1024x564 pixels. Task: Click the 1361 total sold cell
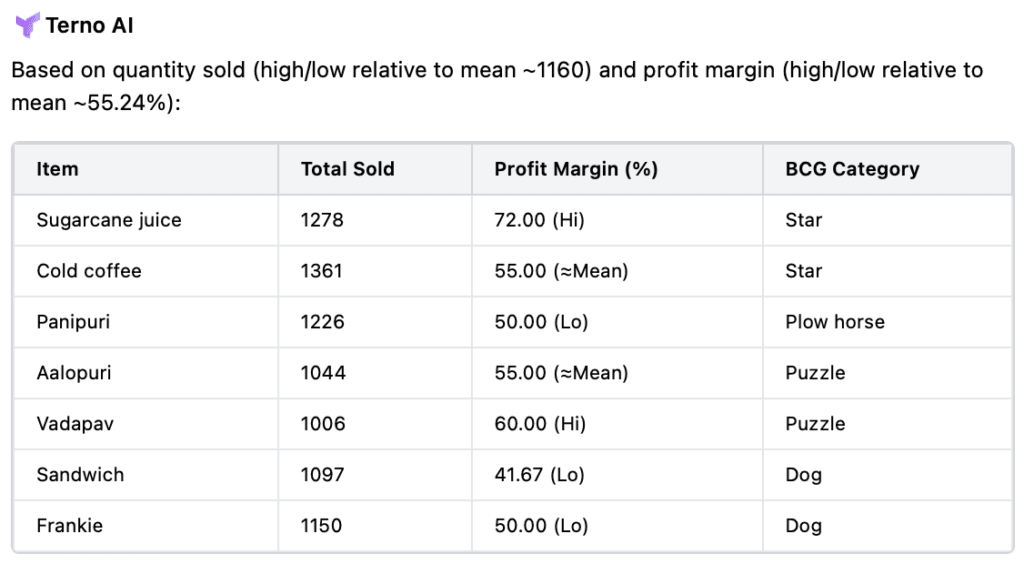pyautogui.click(x=322, y=271)
